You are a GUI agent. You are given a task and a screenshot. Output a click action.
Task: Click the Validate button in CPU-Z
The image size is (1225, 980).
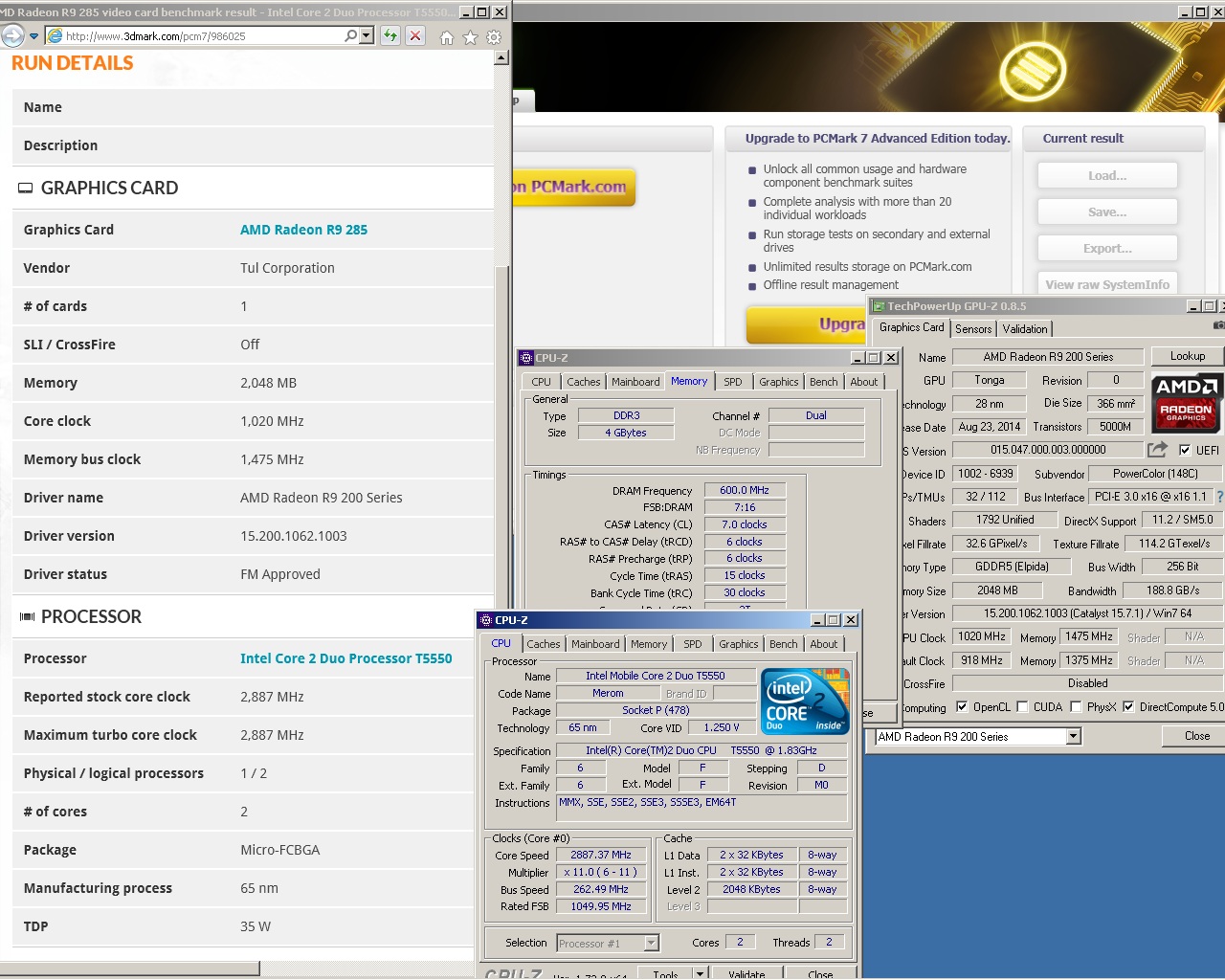point(746,974)
